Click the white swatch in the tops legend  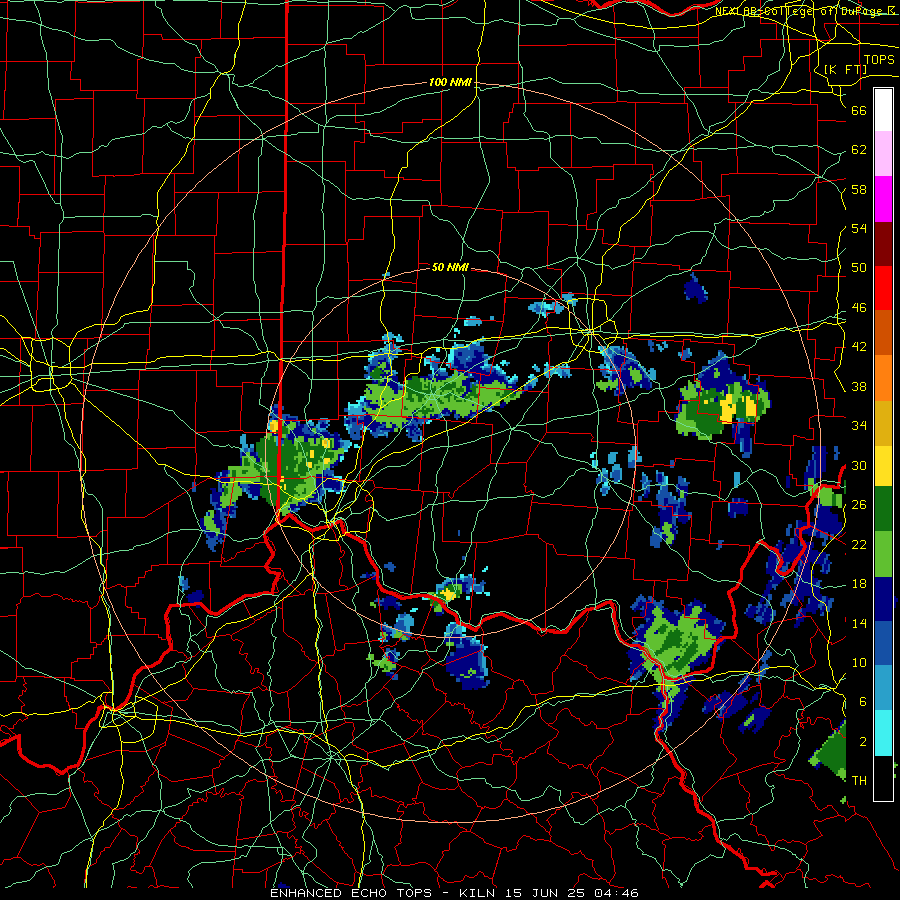pos(883,110)
